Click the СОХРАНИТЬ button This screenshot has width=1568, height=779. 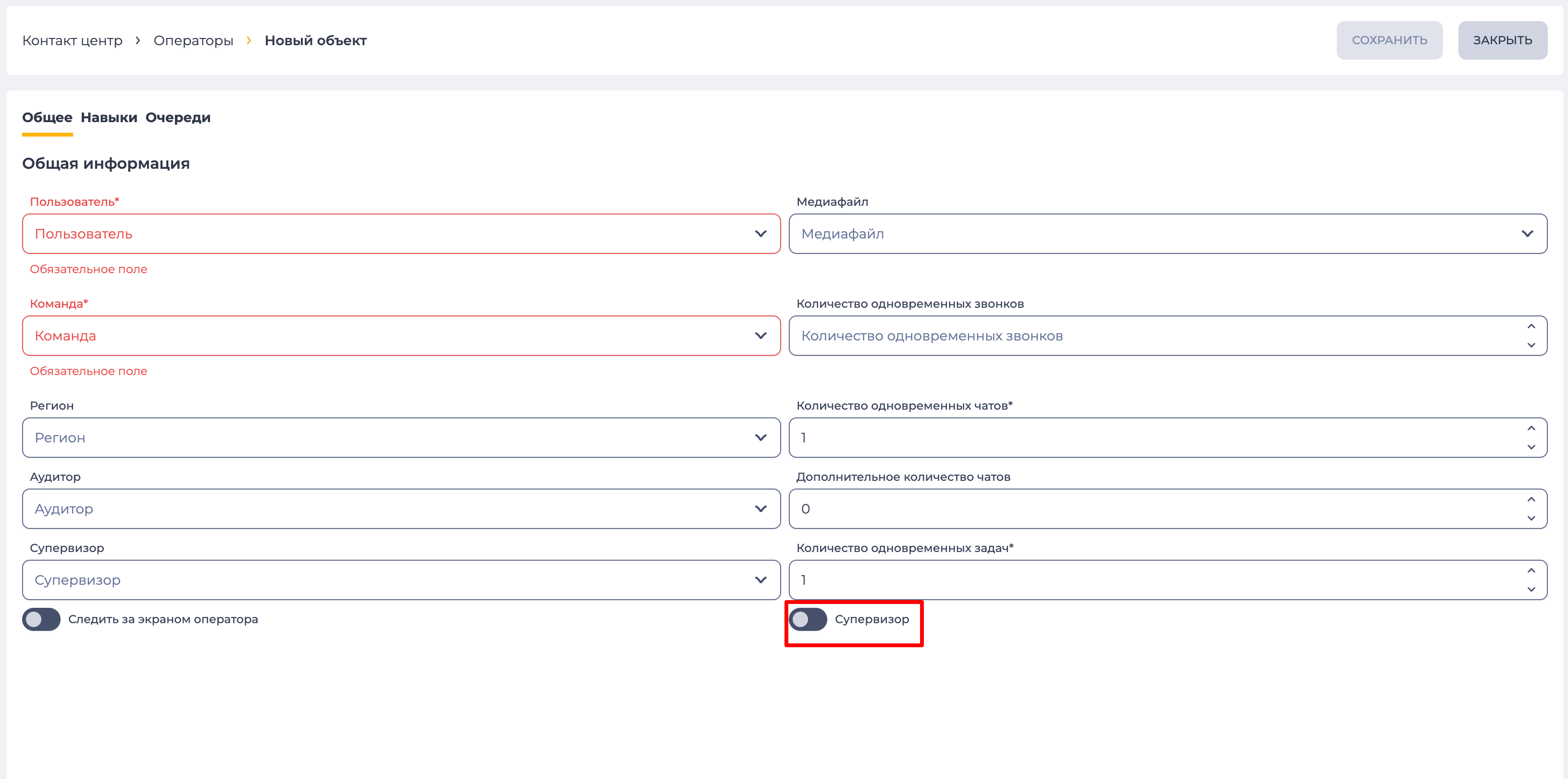[1389, 40]
